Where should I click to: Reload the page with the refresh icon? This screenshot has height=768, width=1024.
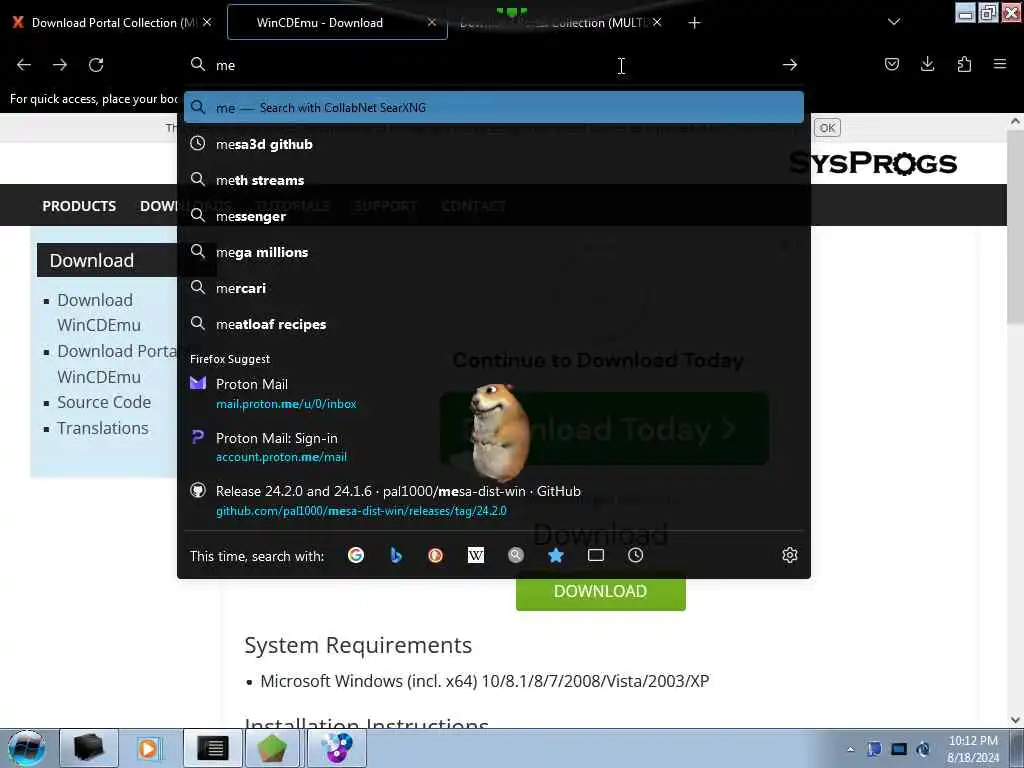(96, 65)
